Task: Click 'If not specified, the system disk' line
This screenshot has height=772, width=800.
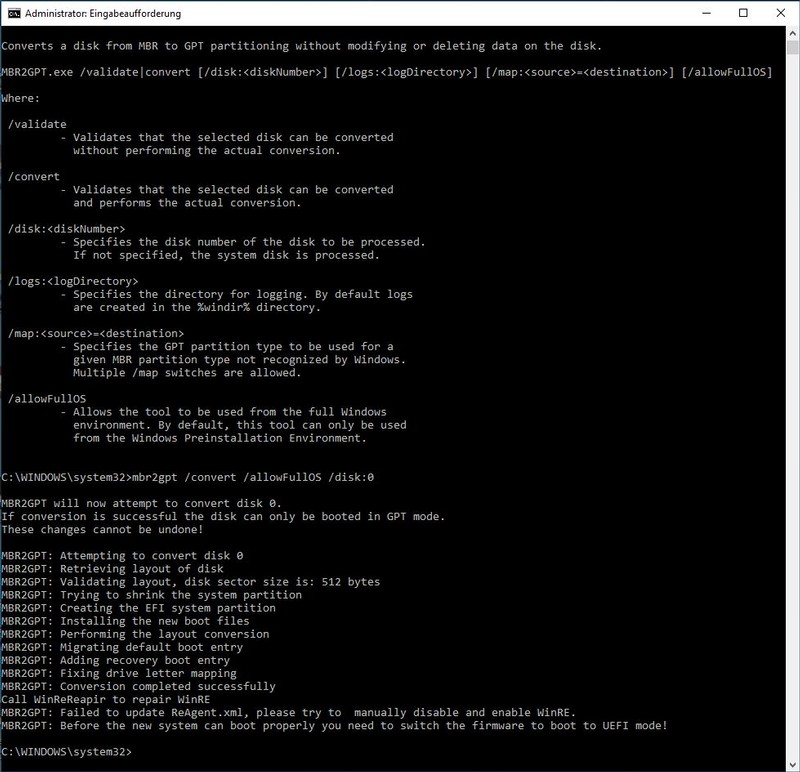Action: (226, 255)
